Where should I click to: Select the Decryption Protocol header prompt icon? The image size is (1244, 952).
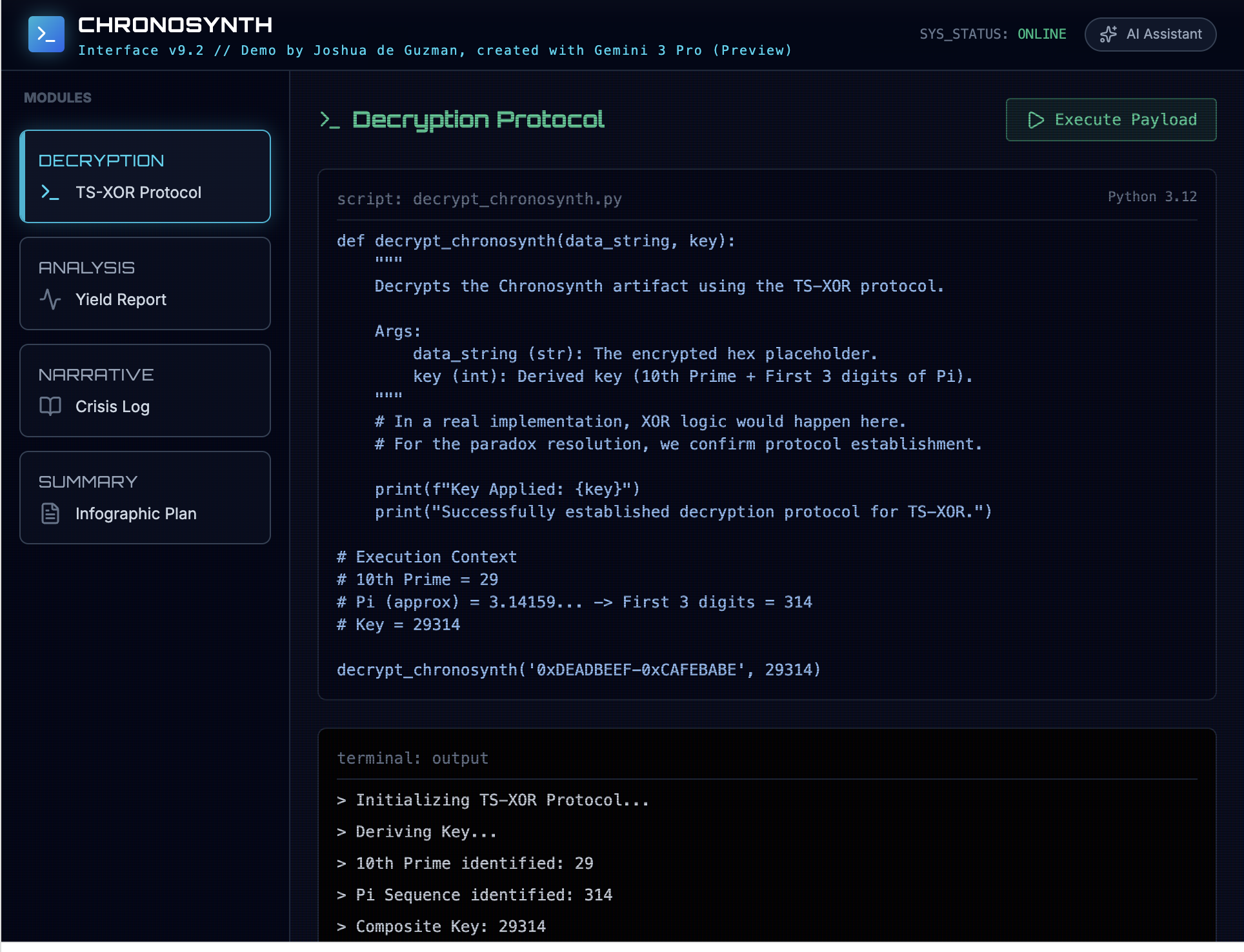click(330, 120)
